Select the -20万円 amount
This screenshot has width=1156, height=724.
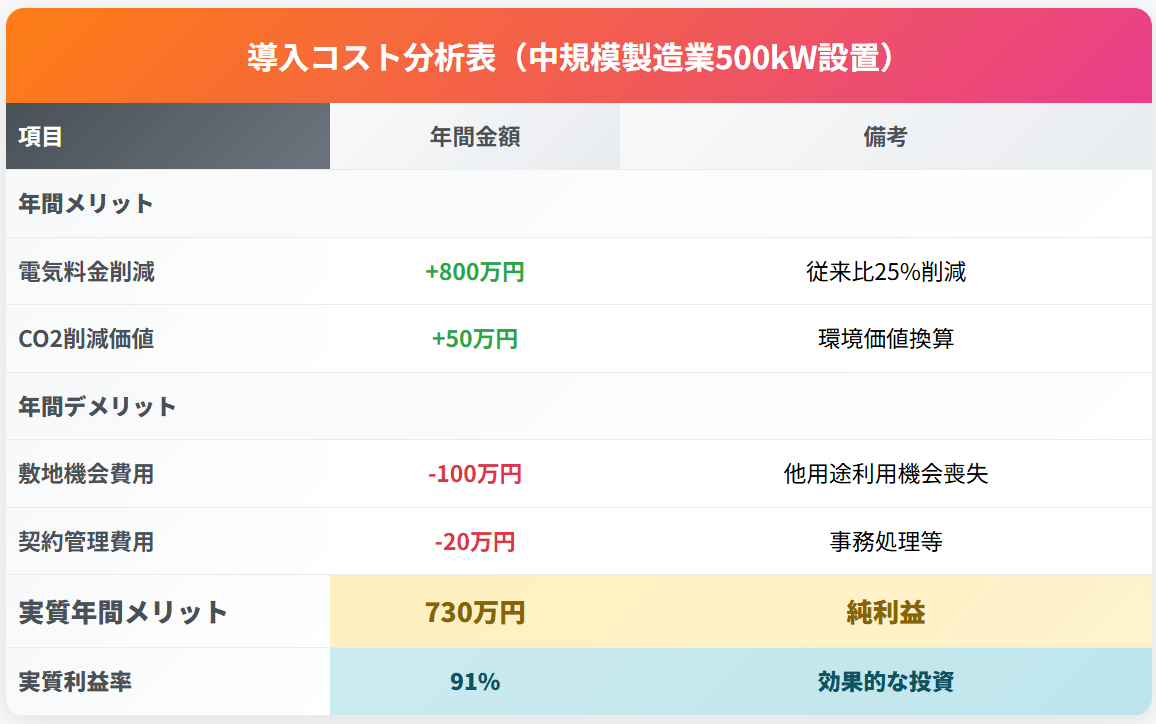474,542
